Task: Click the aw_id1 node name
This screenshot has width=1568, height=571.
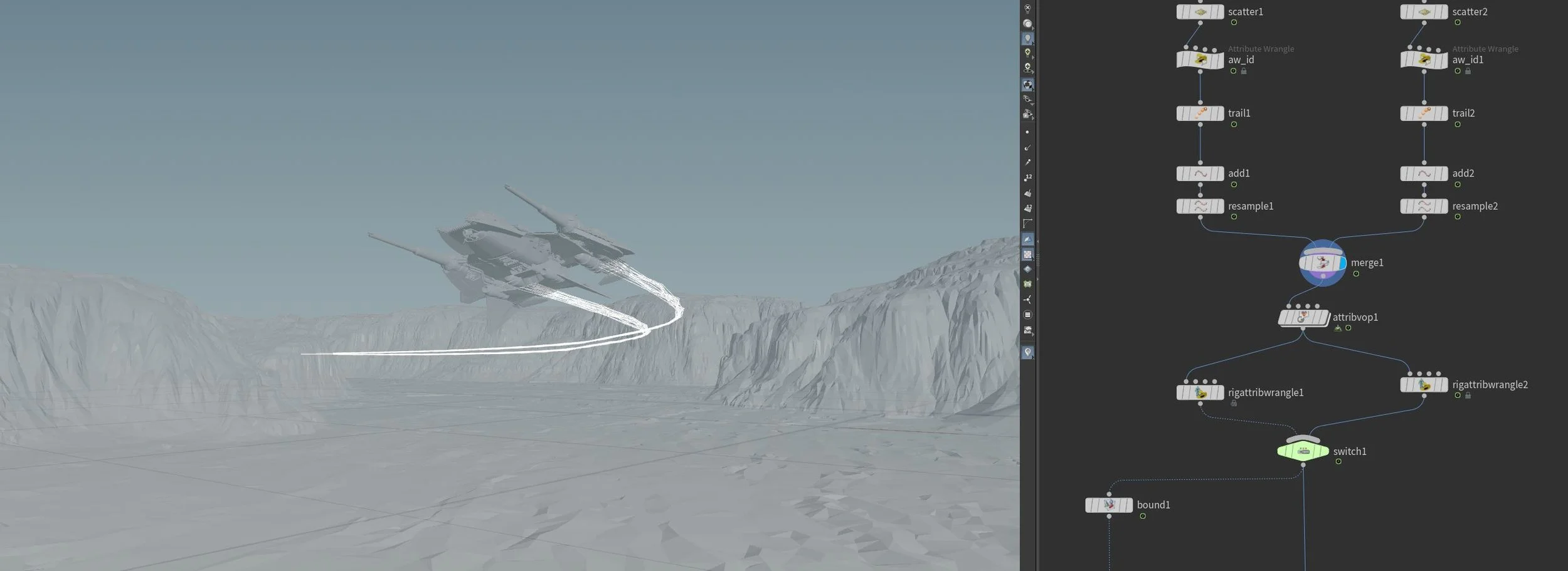Action: [x=1468, y=60]
